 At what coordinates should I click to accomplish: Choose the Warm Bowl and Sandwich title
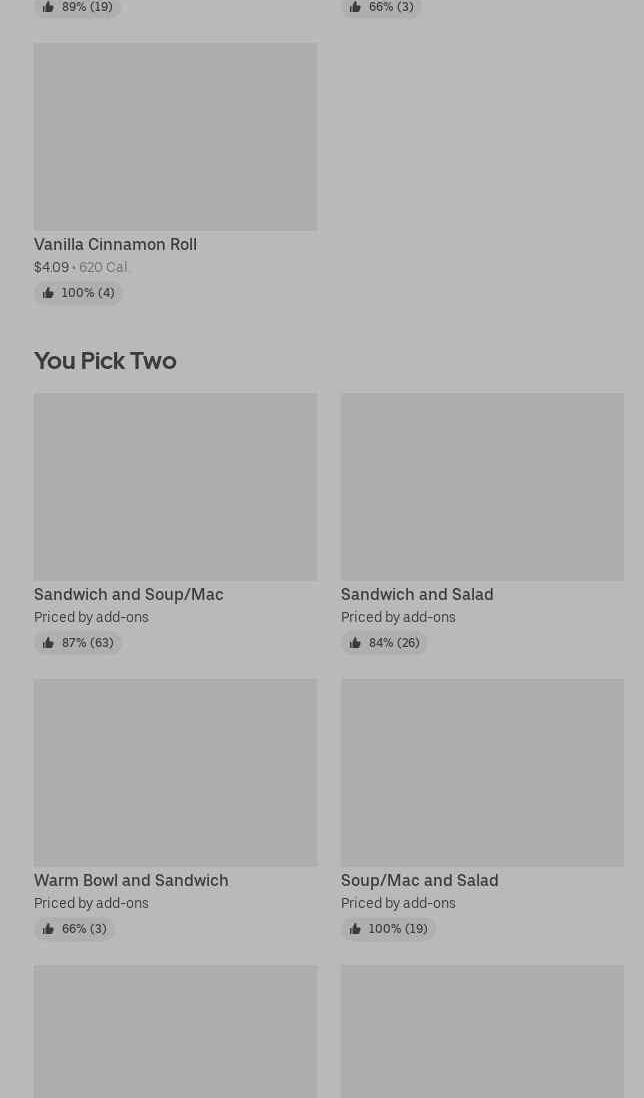click(x=131, y=880)
